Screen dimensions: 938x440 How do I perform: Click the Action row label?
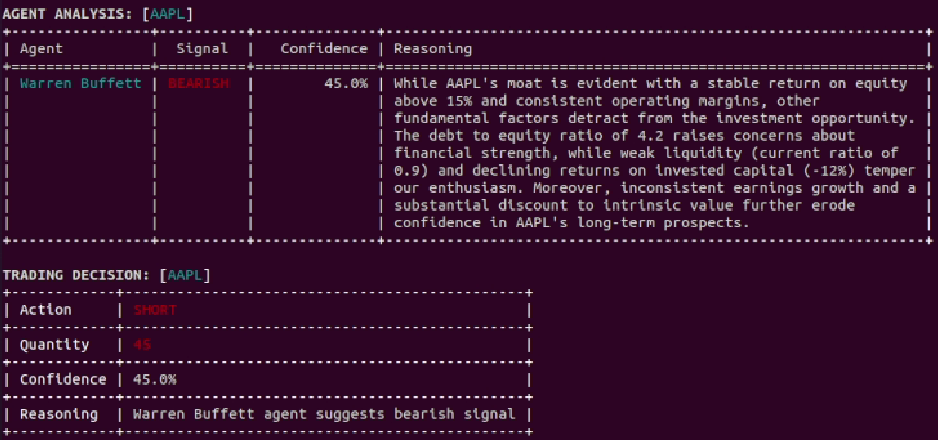[x=45, y=310]
